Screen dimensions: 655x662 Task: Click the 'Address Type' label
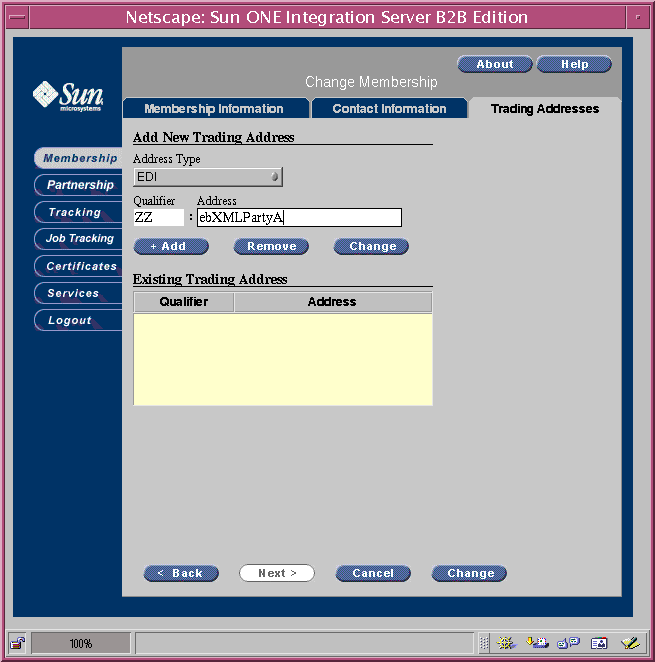tap(166, 159)
